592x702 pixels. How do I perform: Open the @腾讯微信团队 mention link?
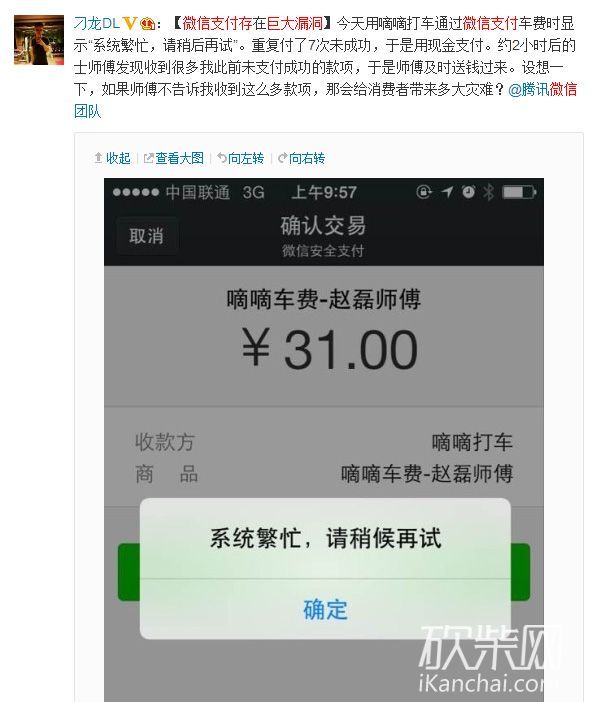pyautogui.click(x=542, y=90)
